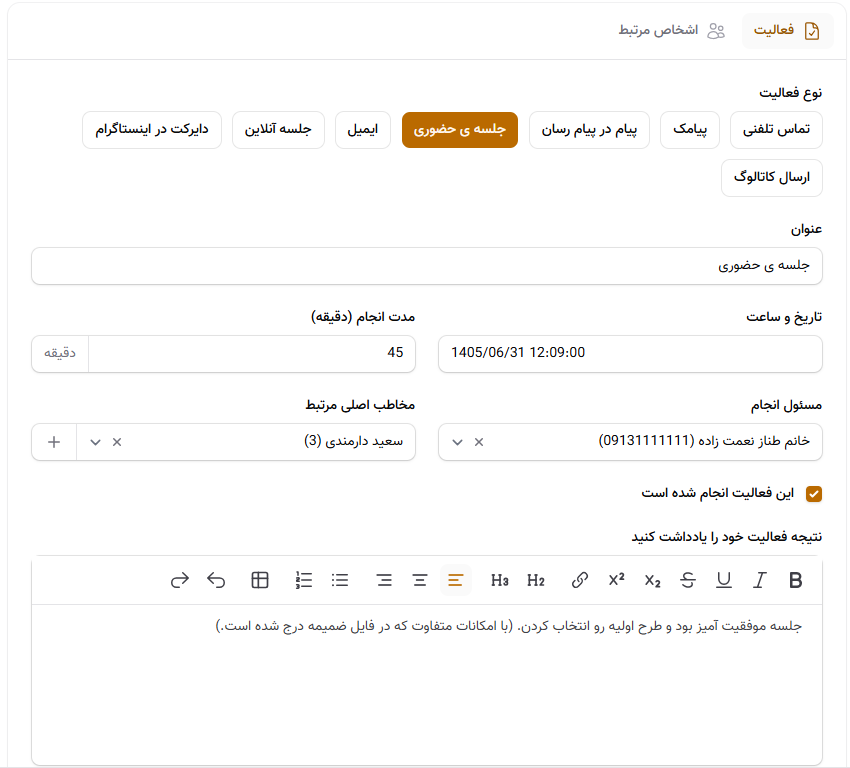Viewport: 850px width, 768px height.
Task: Insert a table into the note
Action: point(260,580)
